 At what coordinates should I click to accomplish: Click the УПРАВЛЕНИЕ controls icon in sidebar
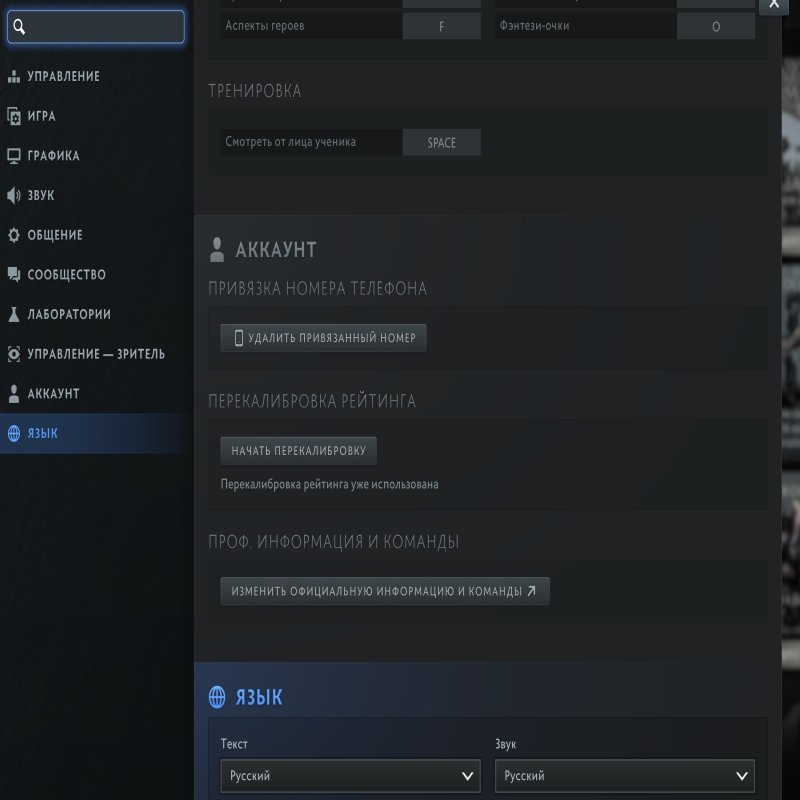click(x=14, y=77)
